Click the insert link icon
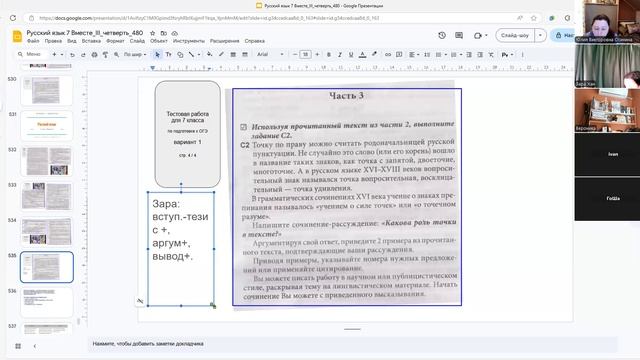The width and height of the screenshot is (640, 360). [388, 55]
